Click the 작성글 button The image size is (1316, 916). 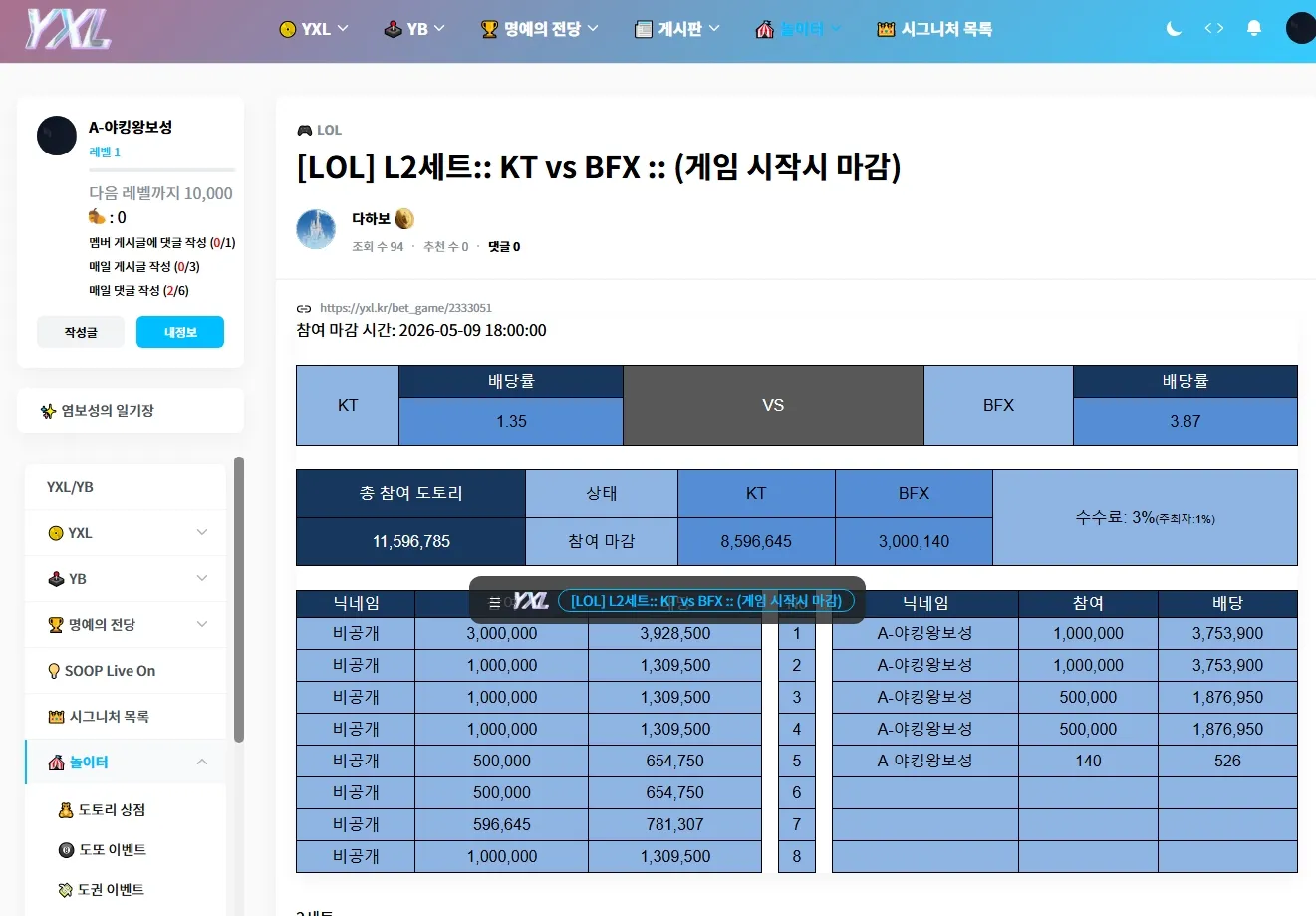pos(81,332)
